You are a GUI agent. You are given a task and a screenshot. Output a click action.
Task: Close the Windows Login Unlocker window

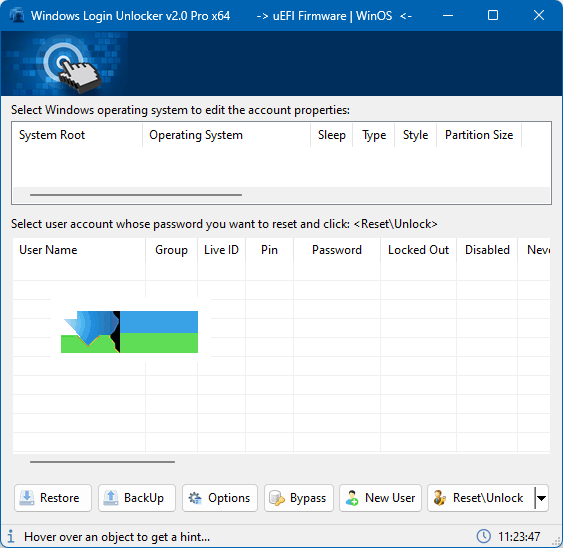point(539,15)
